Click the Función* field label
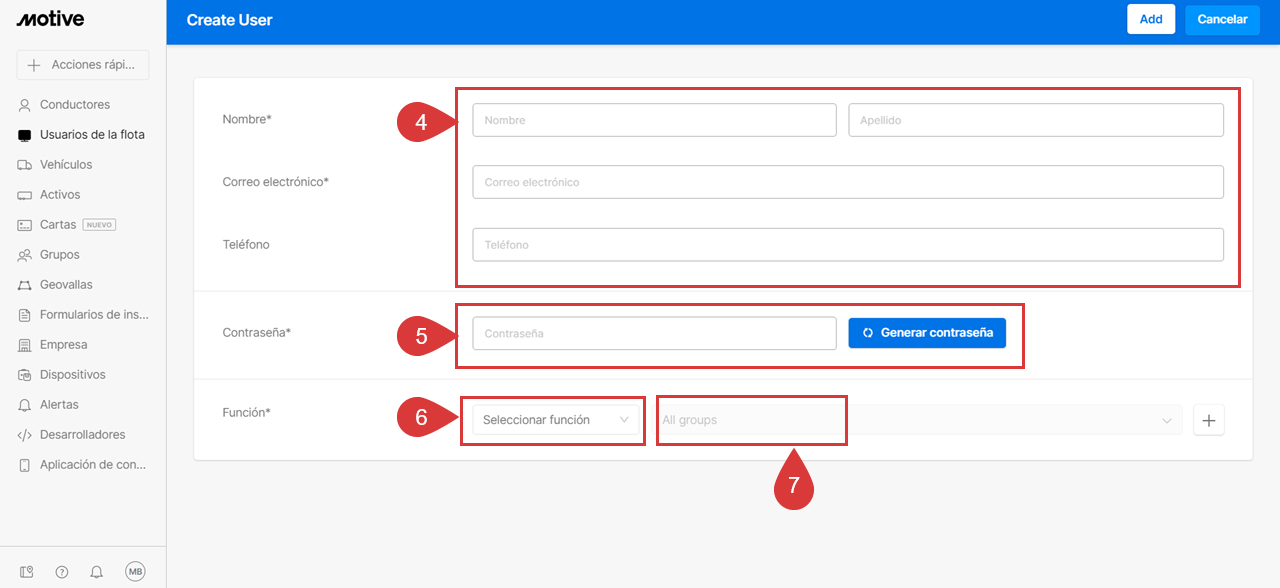The image size is (1280, 588). [247, 412]
